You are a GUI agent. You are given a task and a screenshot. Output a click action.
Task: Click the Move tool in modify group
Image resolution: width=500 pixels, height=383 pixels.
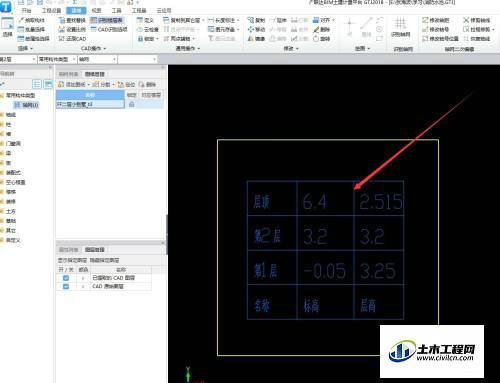coord(256,29)
